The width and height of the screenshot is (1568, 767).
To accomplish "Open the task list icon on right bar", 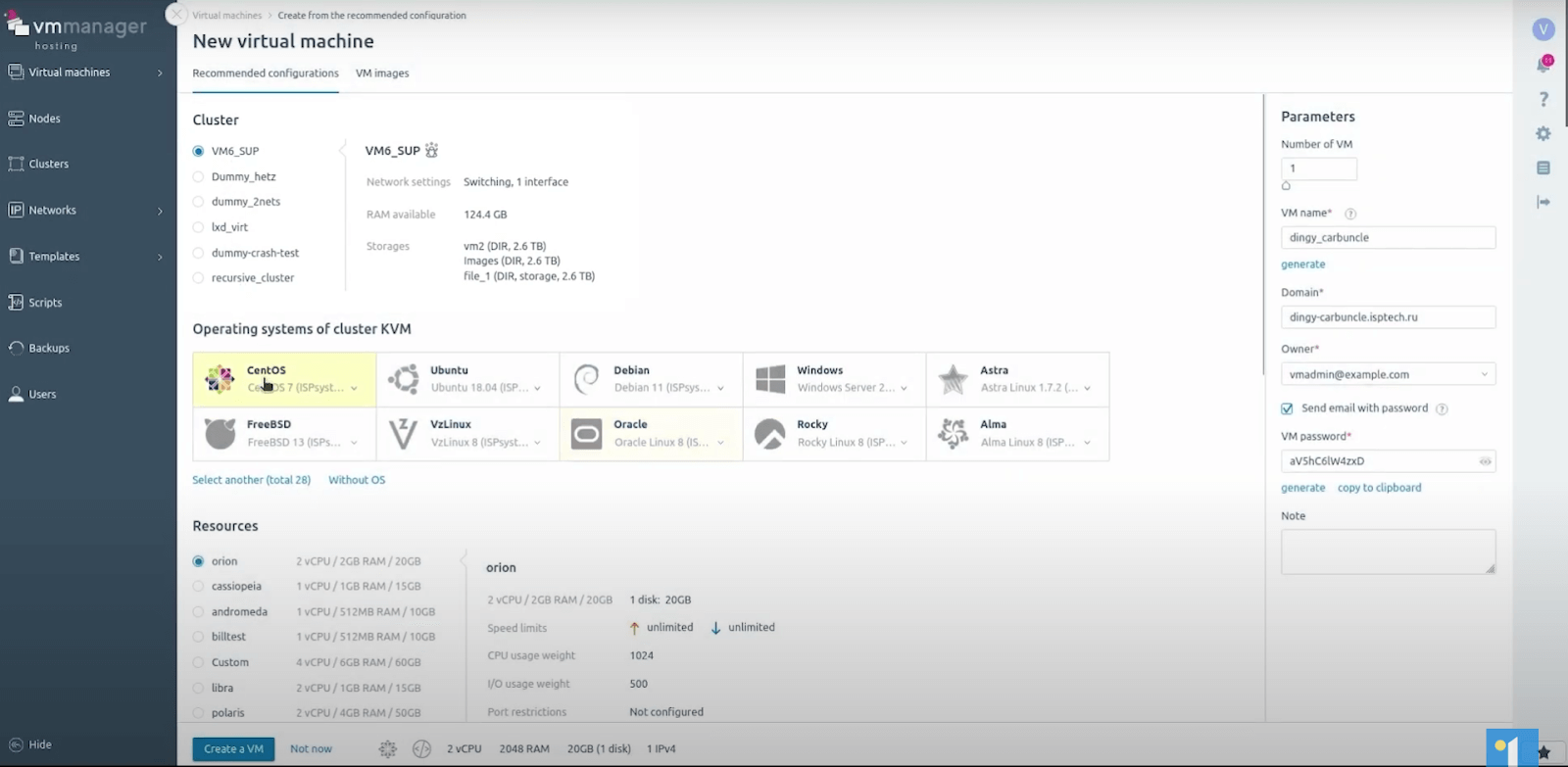I will pyautogui.click(x=1543, y=168).
